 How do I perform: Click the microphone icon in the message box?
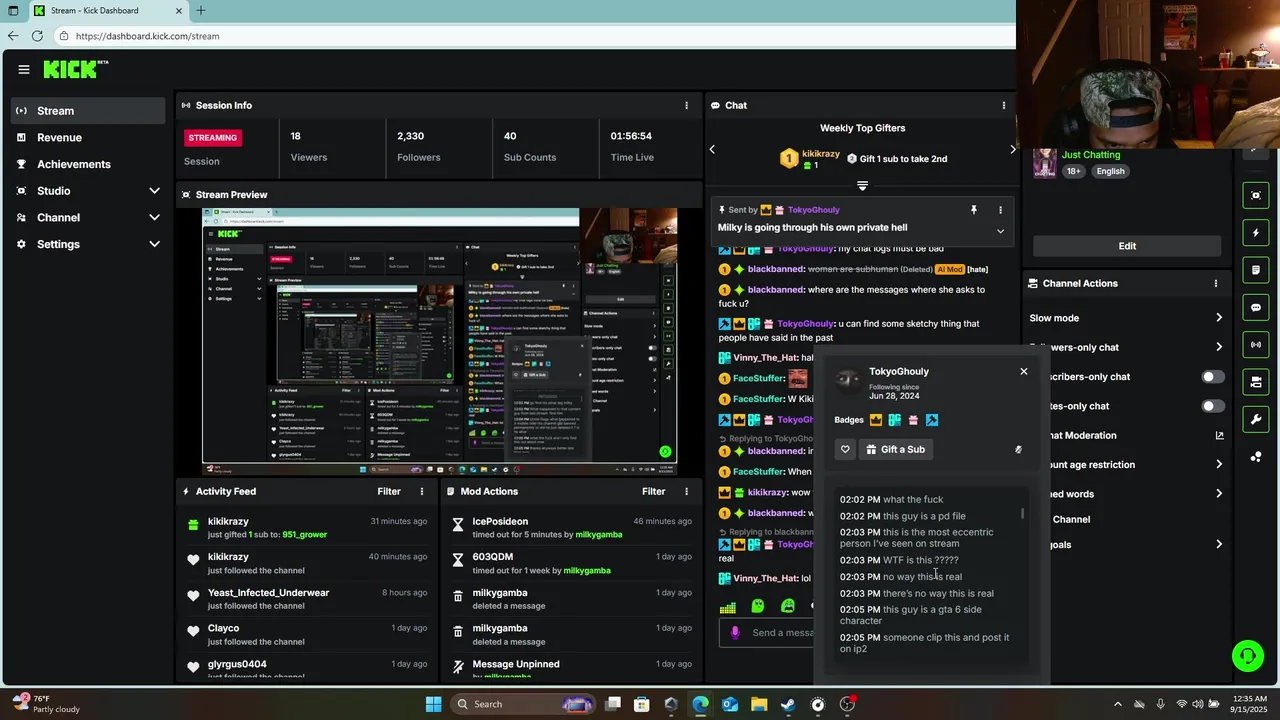click(735, 632)
